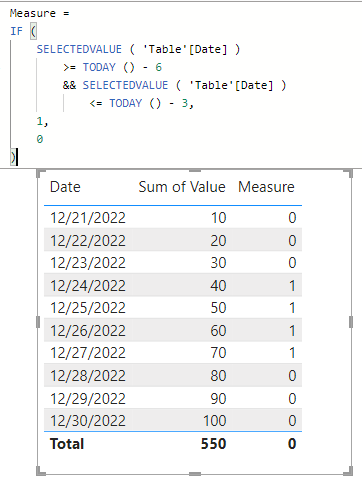Select the 12/27/2022 date cell
The image size is (362, 485).
(88, 353)
